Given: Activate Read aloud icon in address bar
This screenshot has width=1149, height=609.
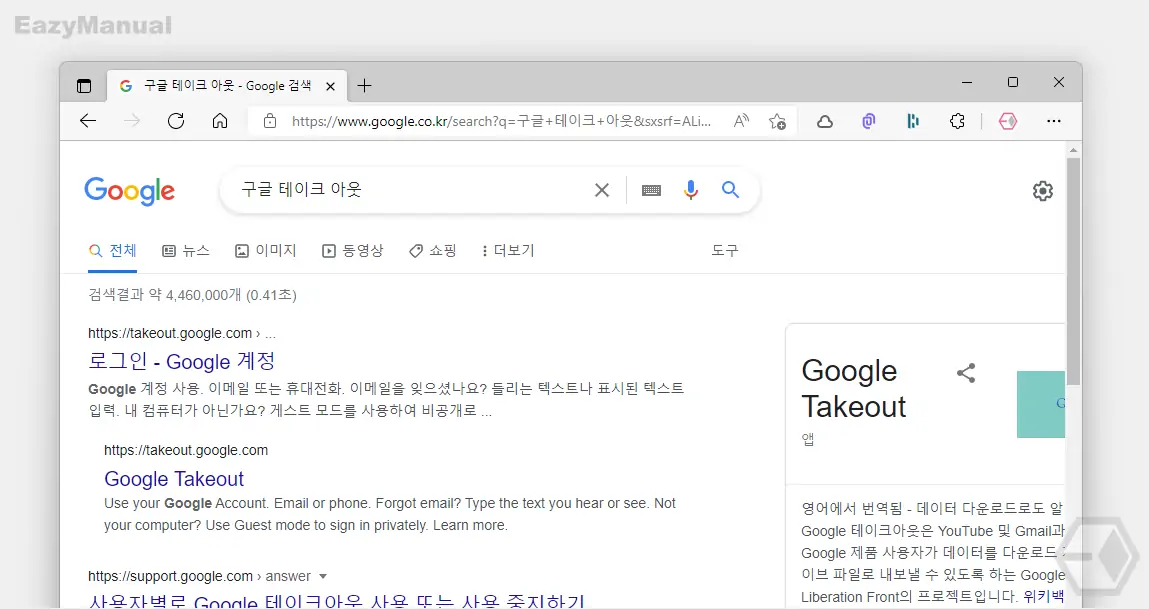Looking at the screenshot, I should [741, 121].
